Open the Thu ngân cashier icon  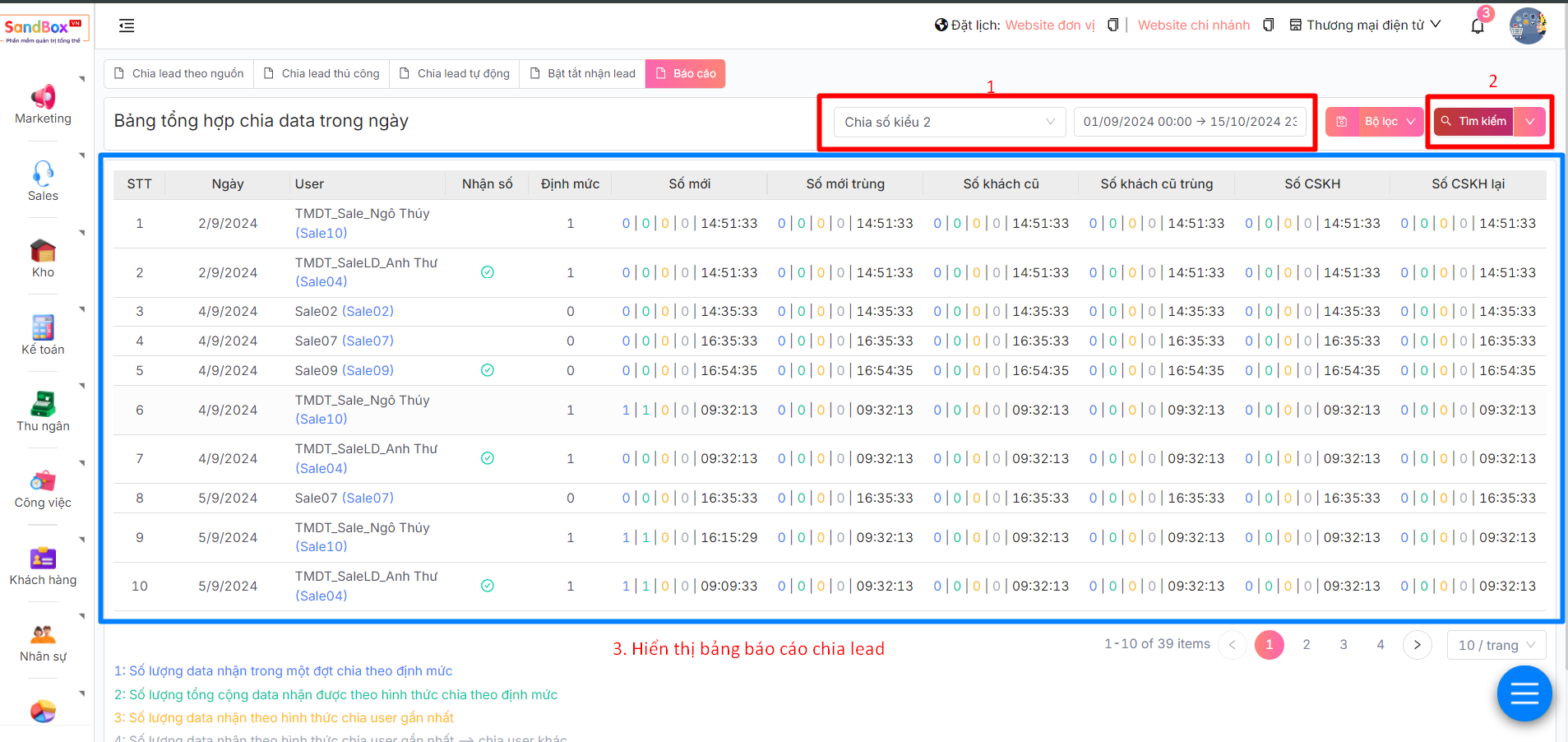(x=43, y=404)
